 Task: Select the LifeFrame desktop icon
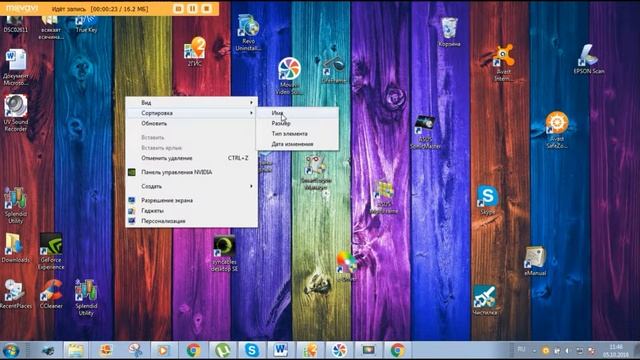[334, 70]
